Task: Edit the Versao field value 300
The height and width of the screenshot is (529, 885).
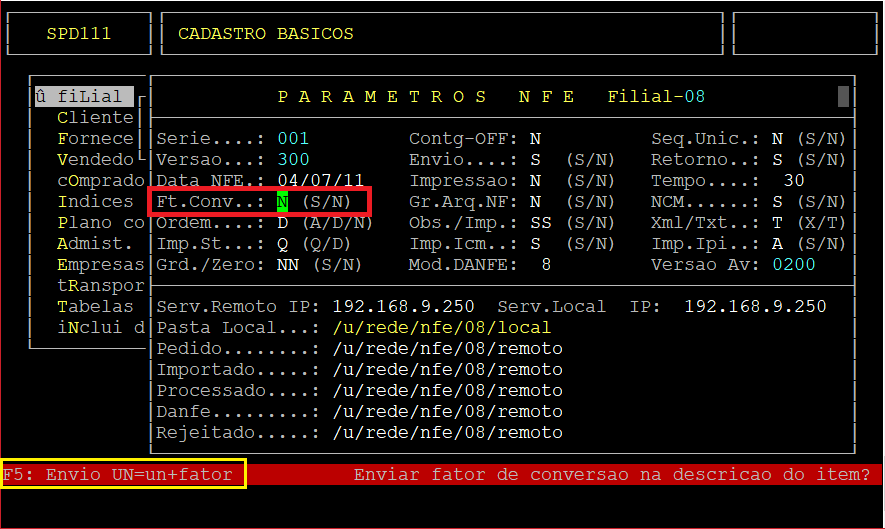Action: (x=293, y=160)
